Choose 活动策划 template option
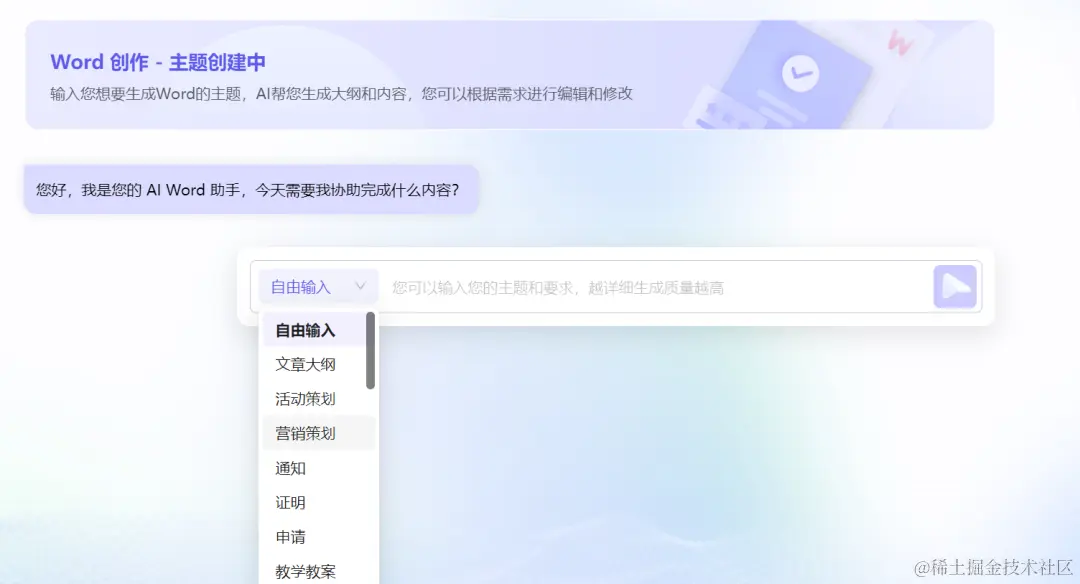 click(306, 398)
